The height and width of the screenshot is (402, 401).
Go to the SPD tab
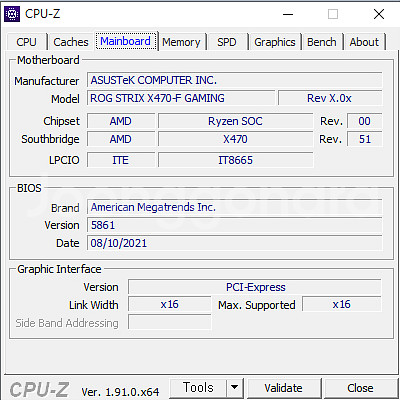point(227,42)
